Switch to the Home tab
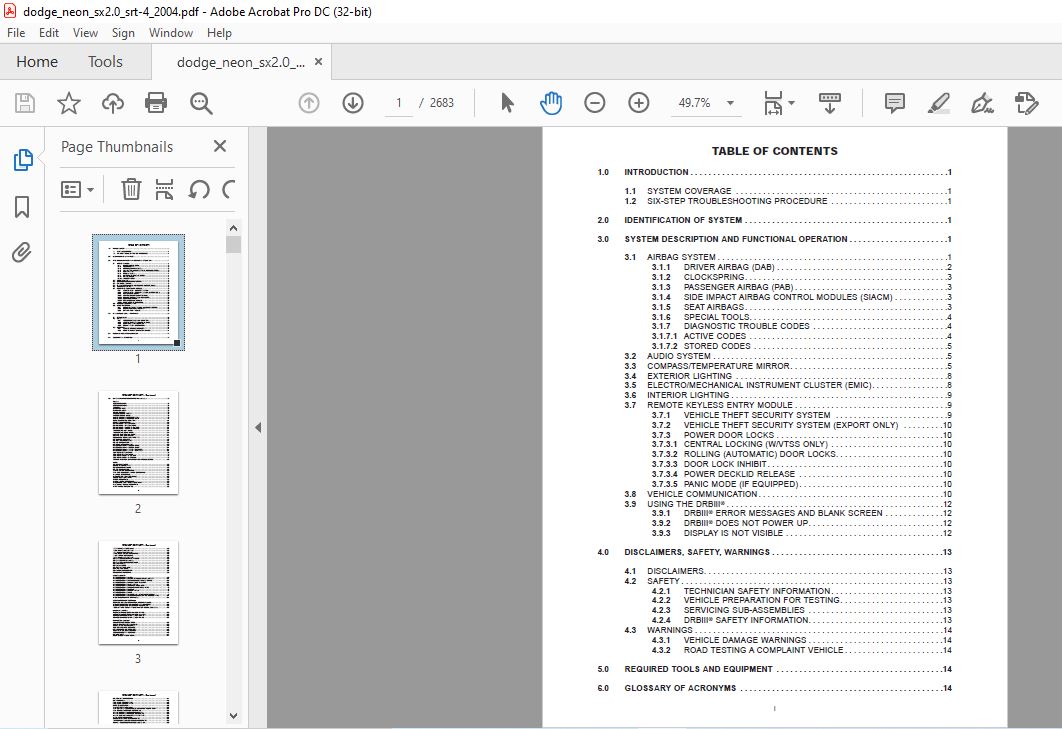The image size is (1062, 729). pyautogui.click(x=37, y=62)
